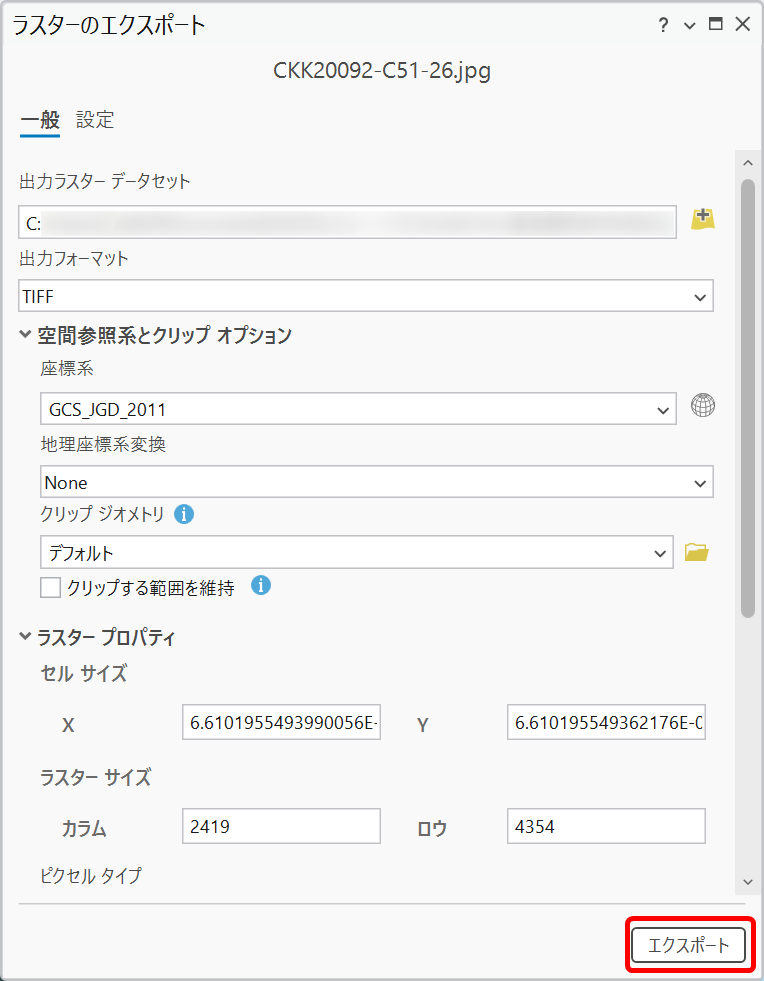Screen dimensions: 764x981
Task: Collapse the ラスター プロパティ section
Action: pos(25,636)
